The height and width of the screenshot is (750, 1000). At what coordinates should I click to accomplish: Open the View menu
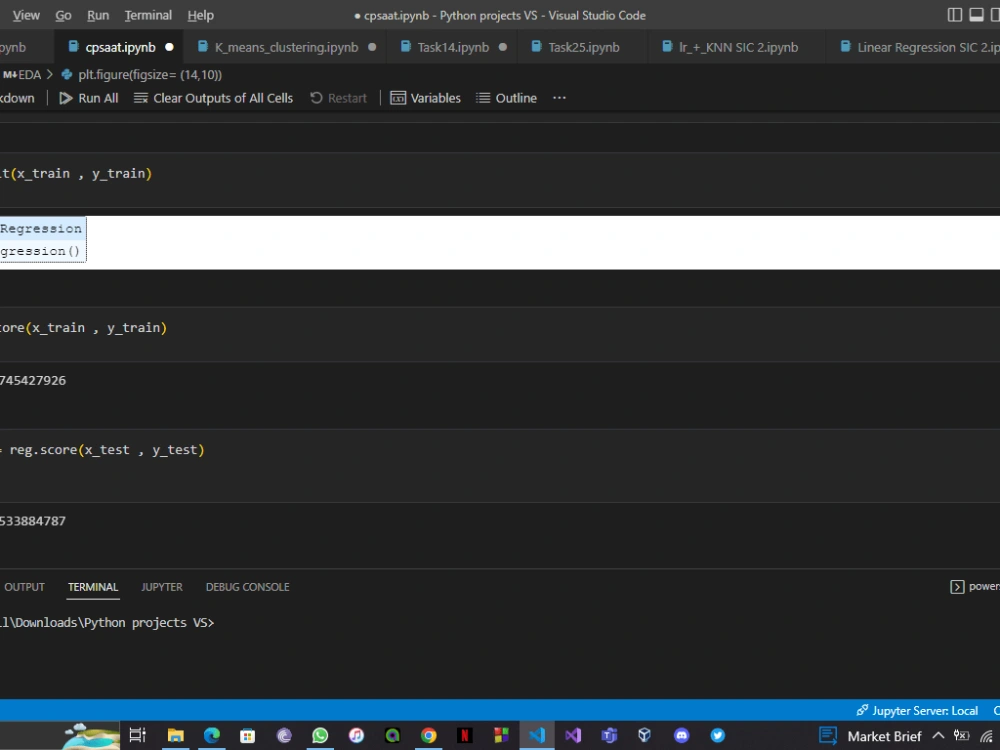(26, 15)
